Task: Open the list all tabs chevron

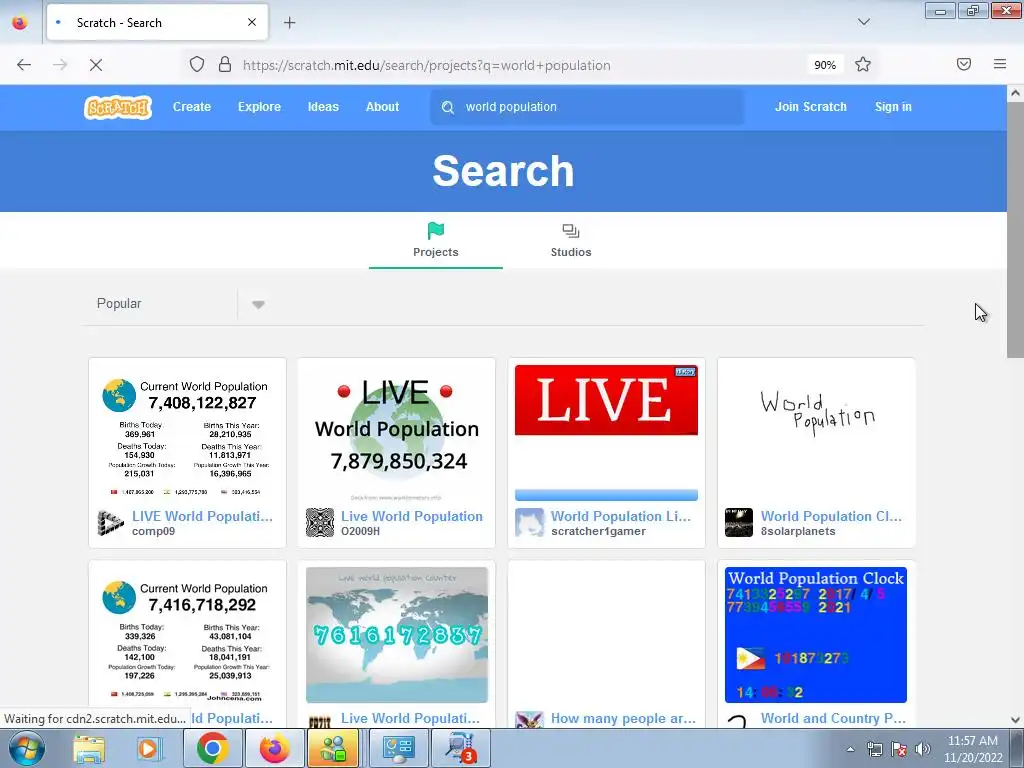Action: click(863, 22)
